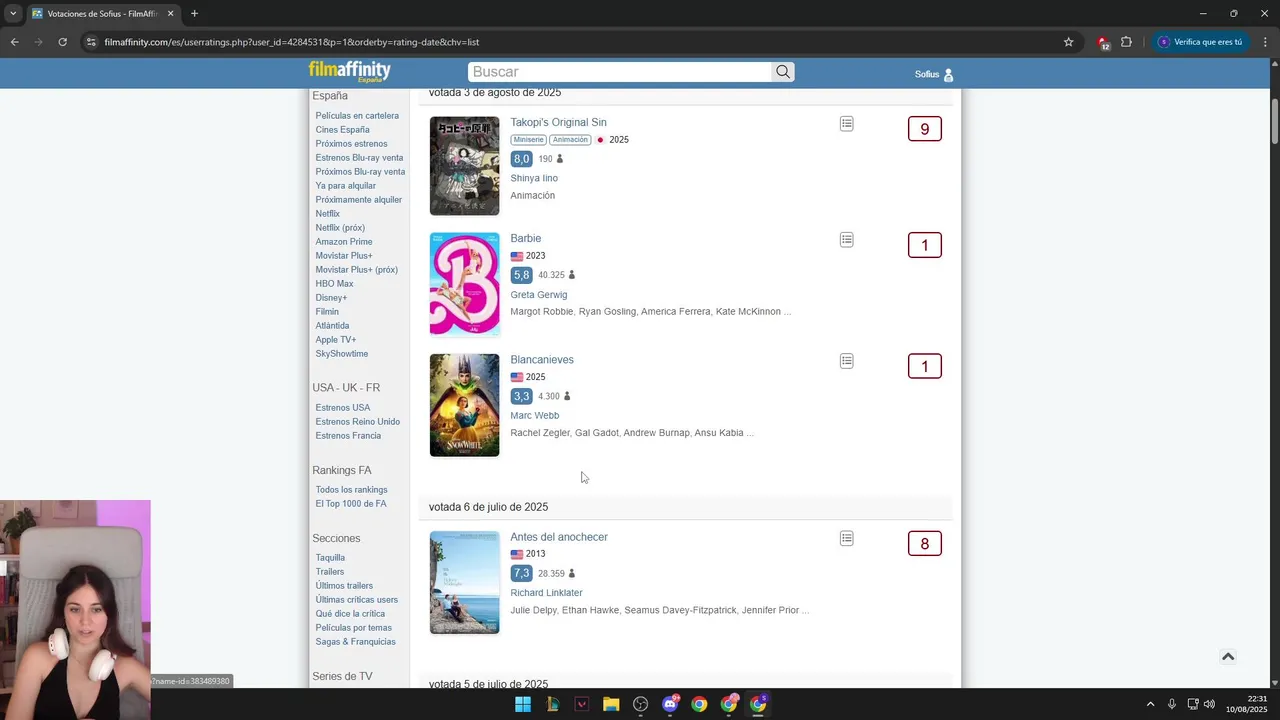This screenshot has width=1280, height=720.
Task: Reload the page with the refresh icon
Action: 62,42
